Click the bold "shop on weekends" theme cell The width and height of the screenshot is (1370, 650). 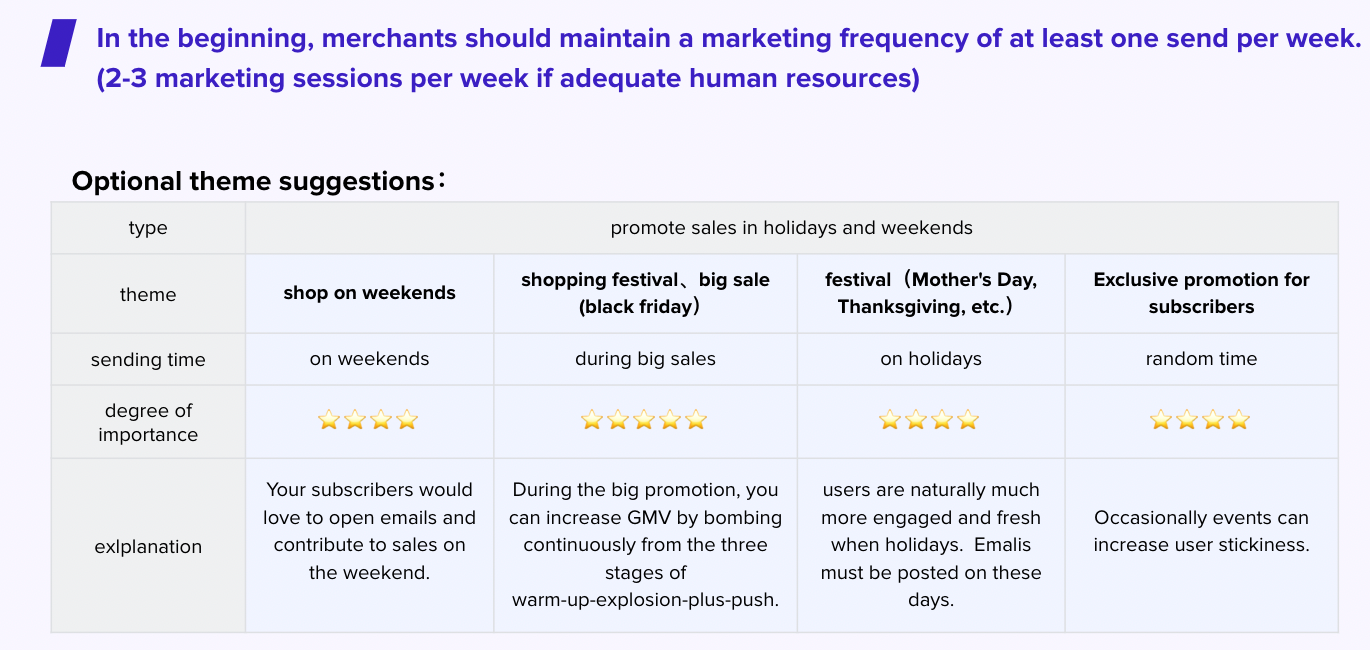click(x=369, y=293)
